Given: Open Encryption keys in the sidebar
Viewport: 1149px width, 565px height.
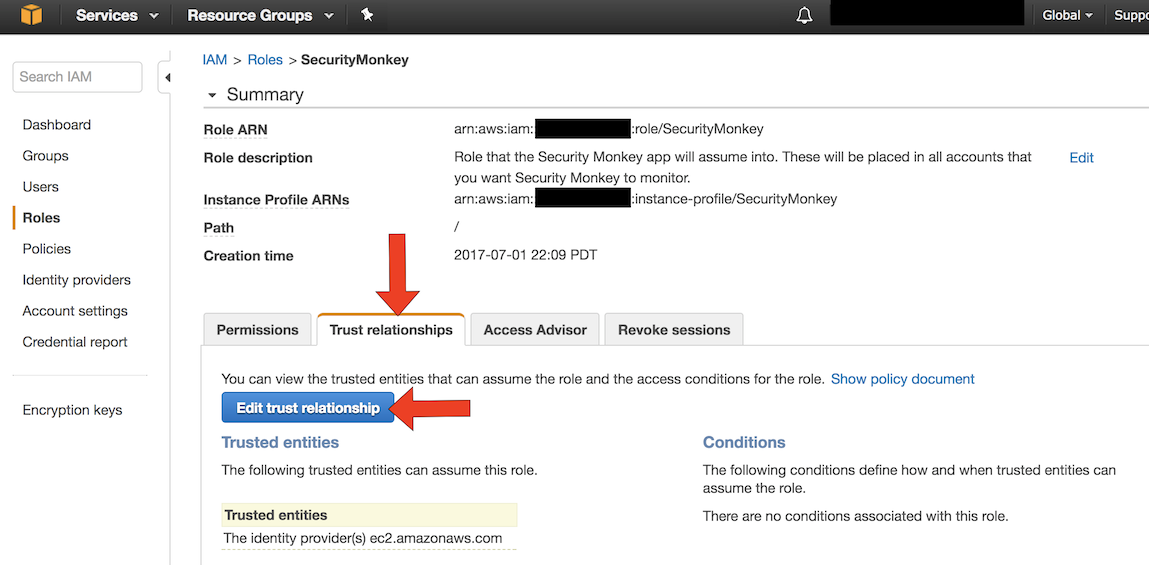Looking at the screenshot, I should click(72, 410).
